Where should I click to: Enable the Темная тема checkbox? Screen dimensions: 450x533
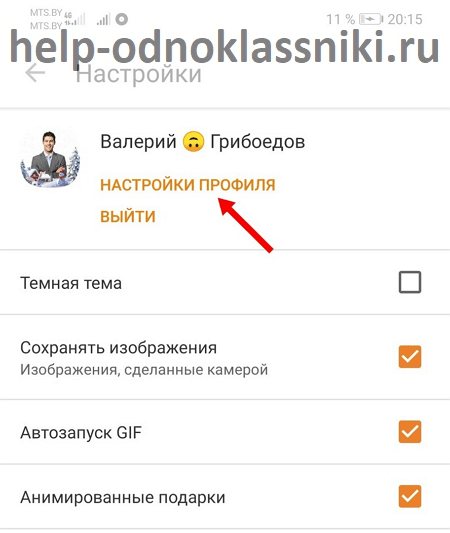(x=410, y=282)
